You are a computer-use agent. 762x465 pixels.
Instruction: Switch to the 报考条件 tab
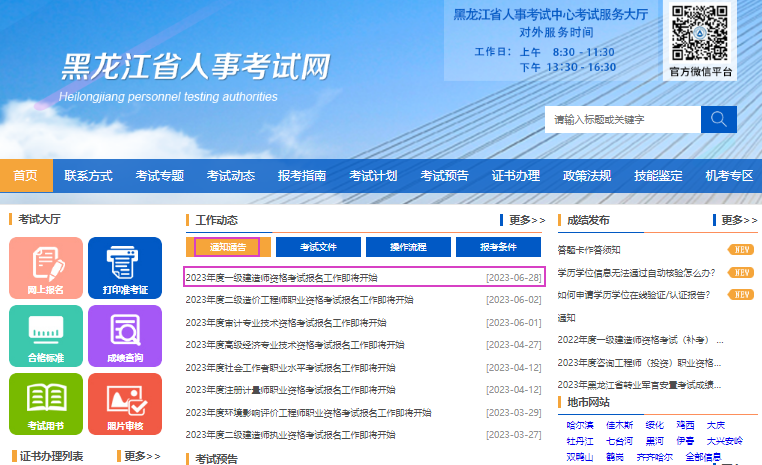click(x=497, y=247)
